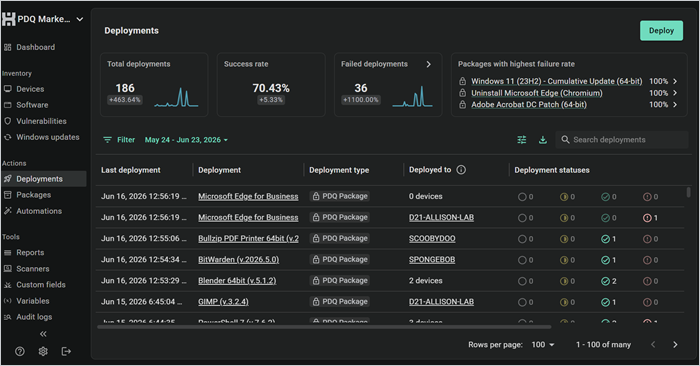
Task: Expand chevron for Uninstall Microsoft Edge row
Action: pyautogui.click(x=675, y=93)
